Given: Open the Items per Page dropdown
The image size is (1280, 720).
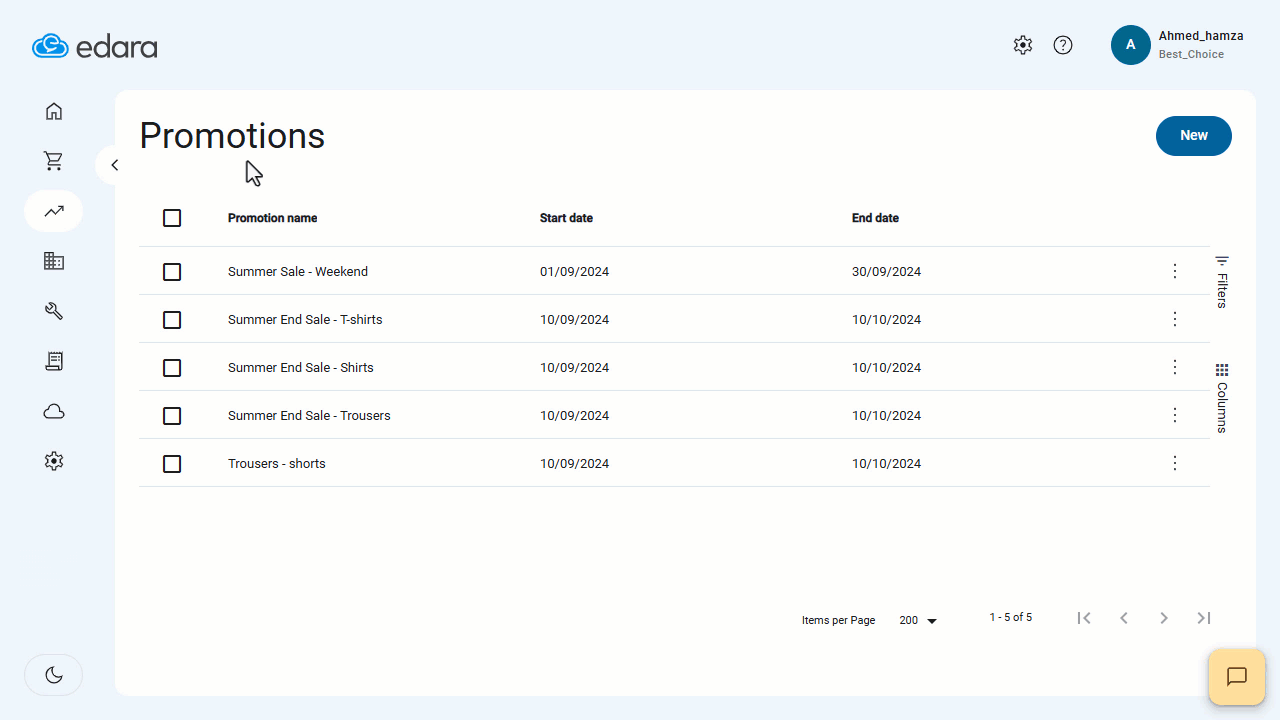Looking at the screenshot, I should (x=918, y=621).
